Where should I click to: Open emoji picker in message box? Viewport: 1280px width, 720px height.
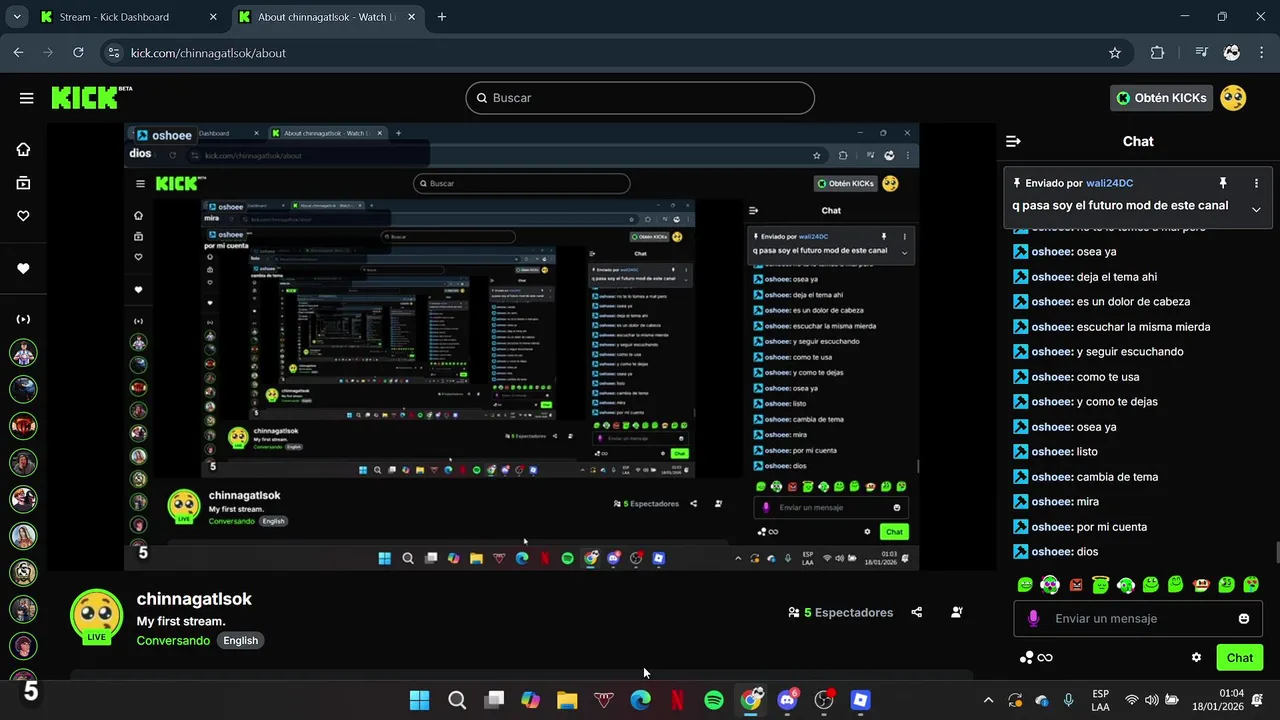tap(1244, 619)
